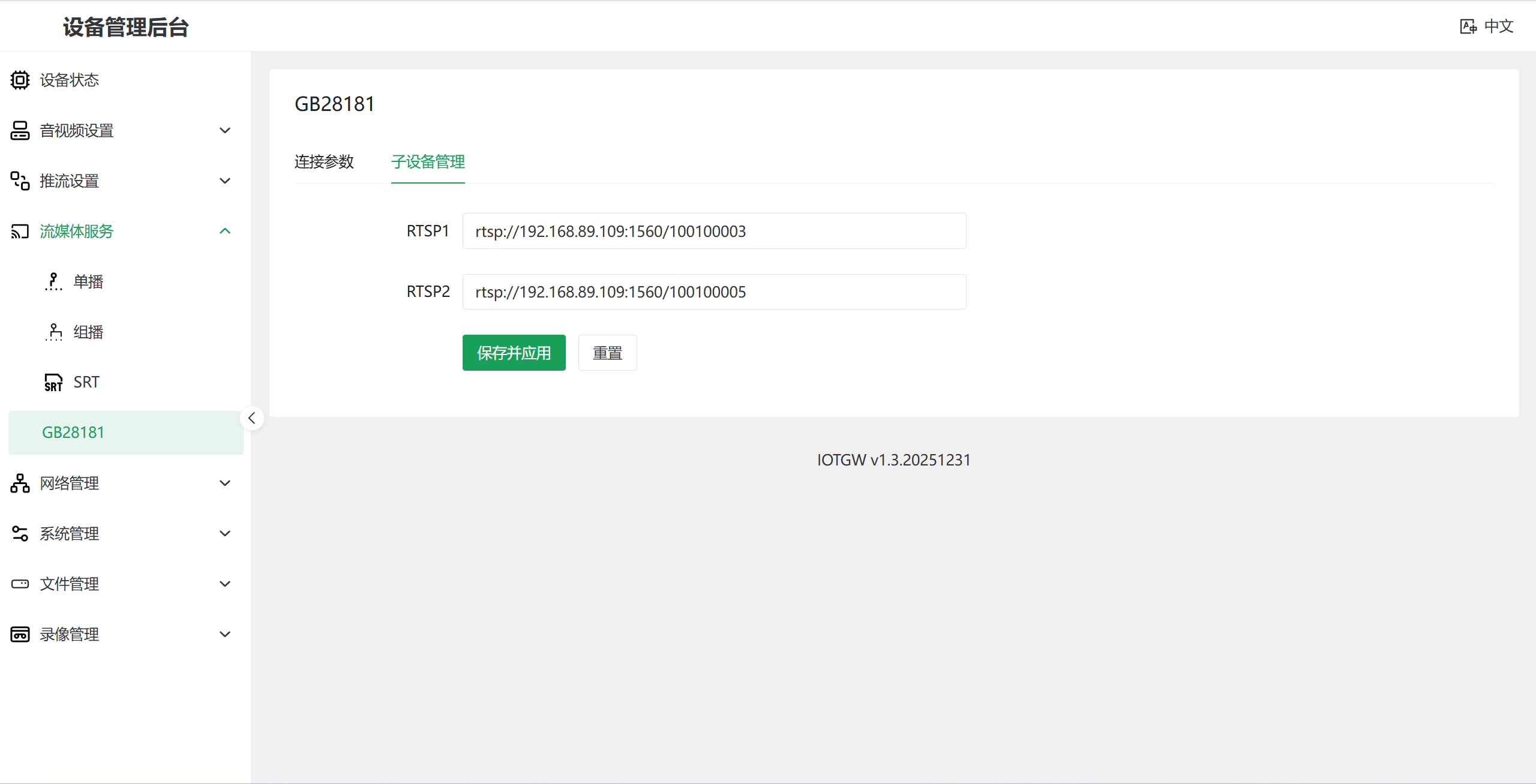This screenshot has width=1536, height=784.
Task: Expand the 系统管理 menu chevron
Action: (x=225, y=533)
